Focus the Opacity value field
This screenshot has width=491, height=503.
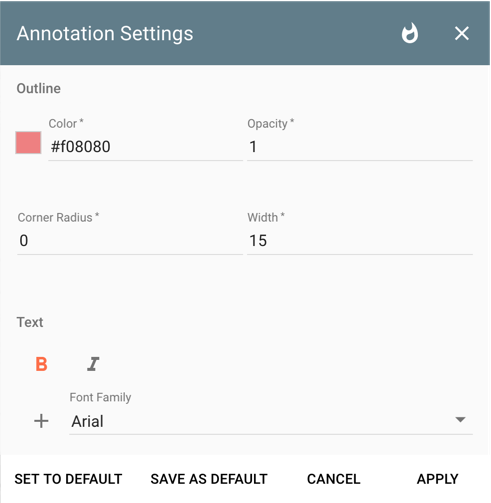(360, 147)
